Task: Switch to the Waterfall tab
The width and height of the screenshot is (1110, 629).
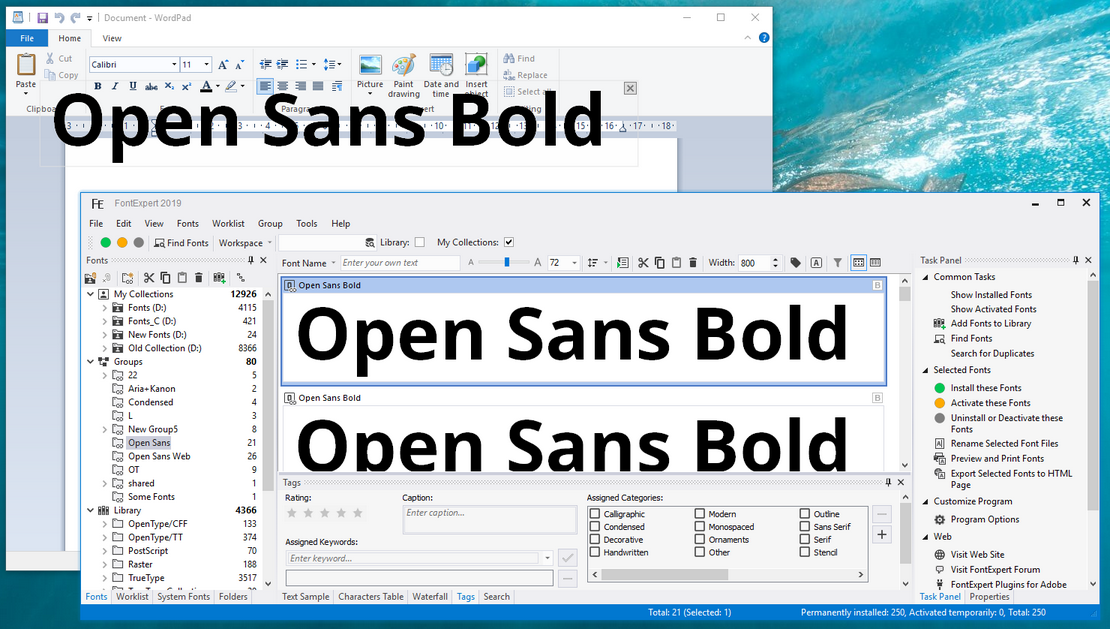Action: tap(430, 596)
